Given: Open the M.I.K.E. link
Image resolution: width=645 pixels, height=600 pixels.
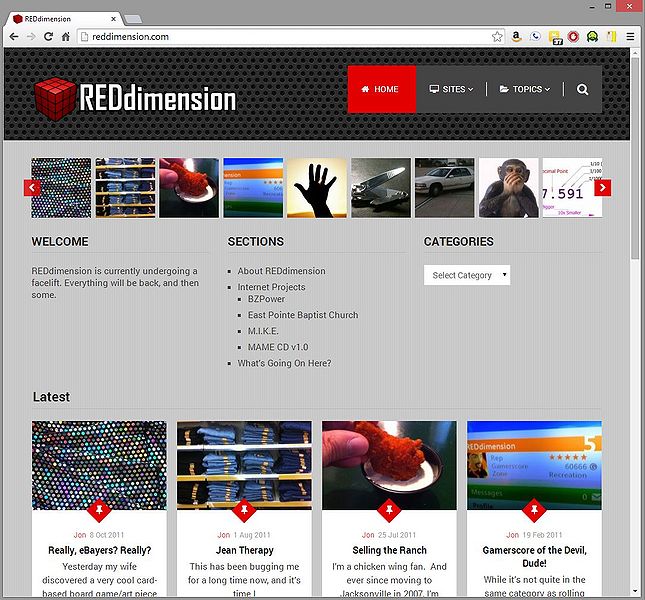Looking at the screenshot, I should pyautogui.click(x=263, y=331).
